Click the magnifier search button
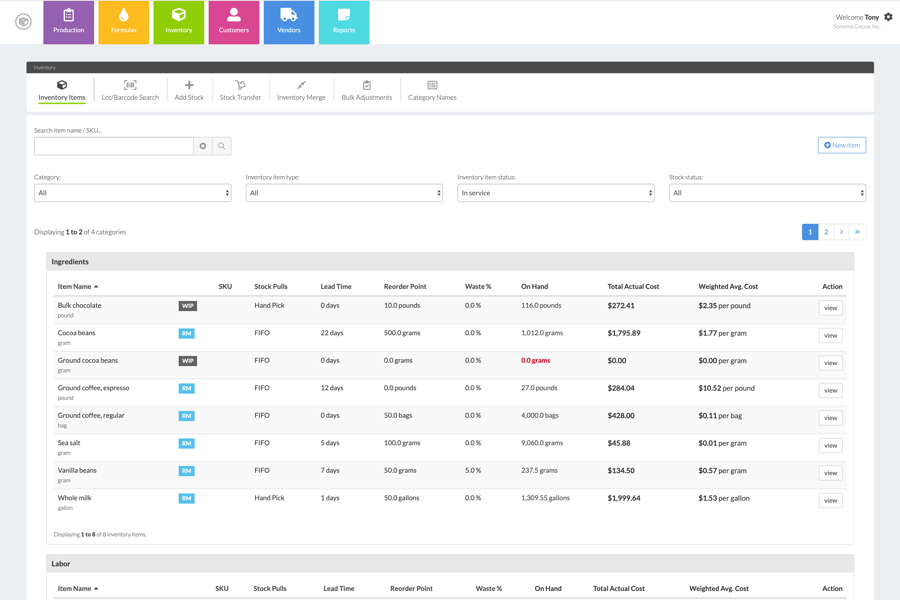The image size is (900, 600). (x=222, y=146)
